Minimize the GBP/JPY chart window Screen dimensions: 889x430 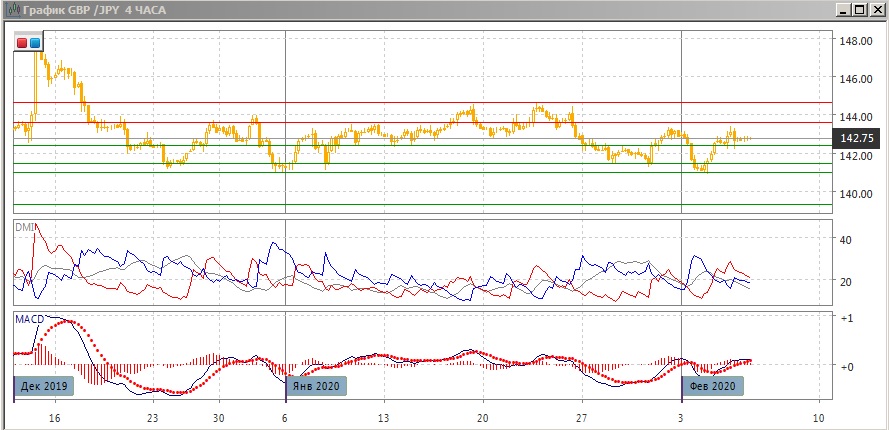tap(842, 10)
